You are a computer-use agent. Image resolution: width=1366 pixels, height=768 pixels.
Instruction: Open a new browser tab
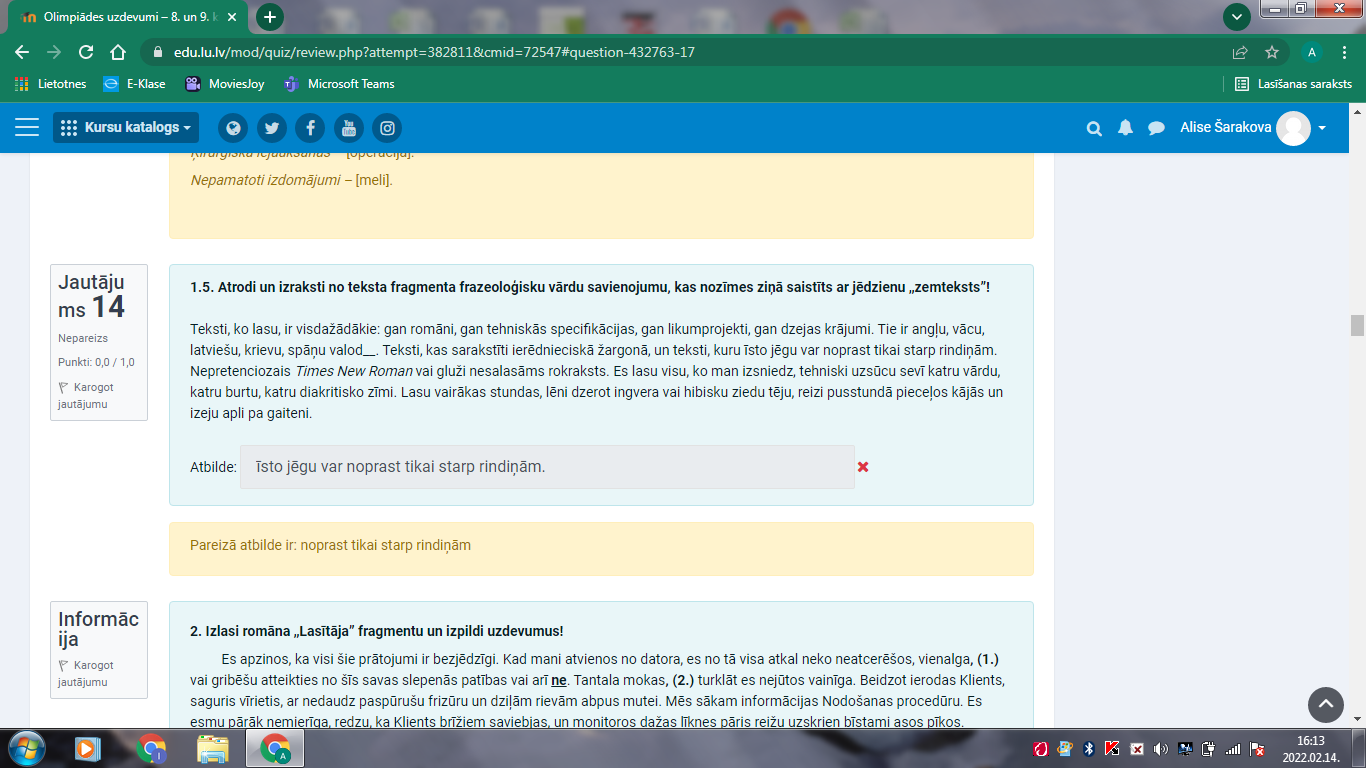270,17
